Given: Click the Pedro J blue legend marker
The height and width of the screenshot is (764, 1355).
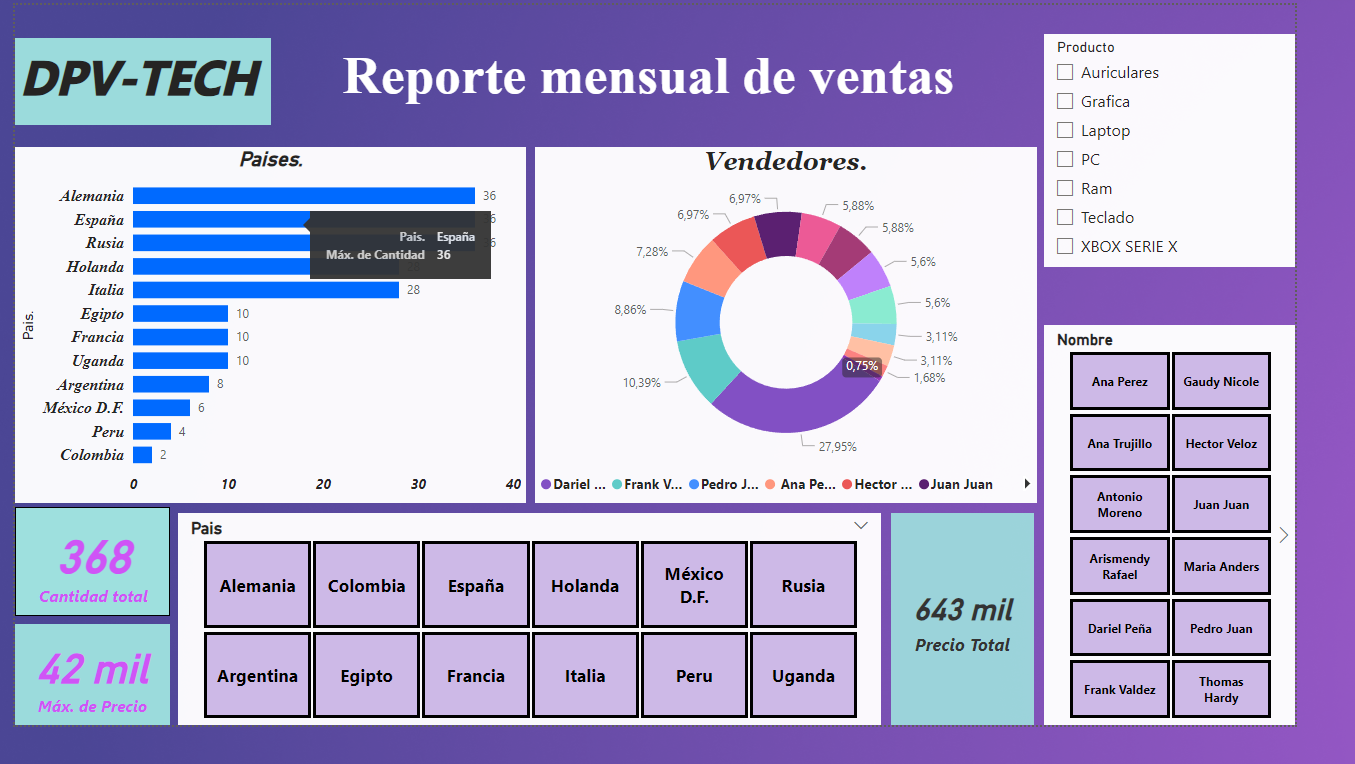Looking at the screenshot, I should (694, 485).
